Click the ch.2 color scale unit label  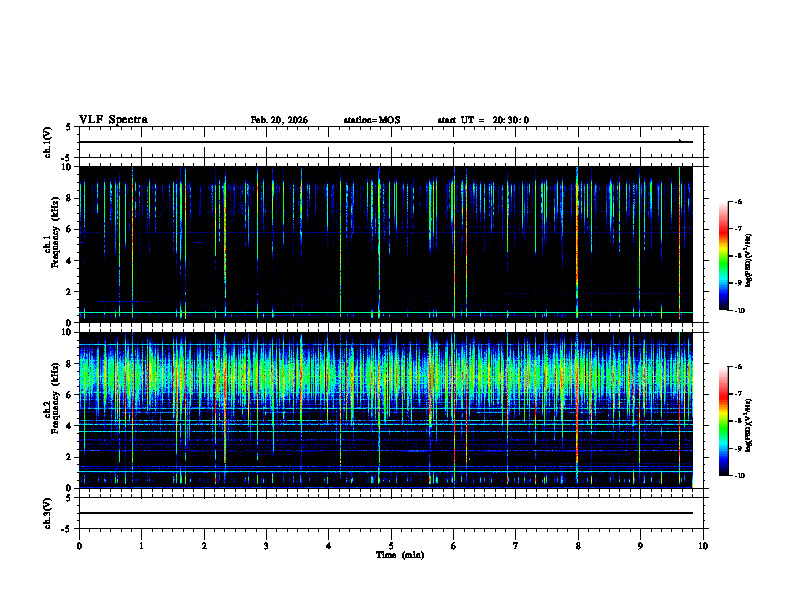749,425
